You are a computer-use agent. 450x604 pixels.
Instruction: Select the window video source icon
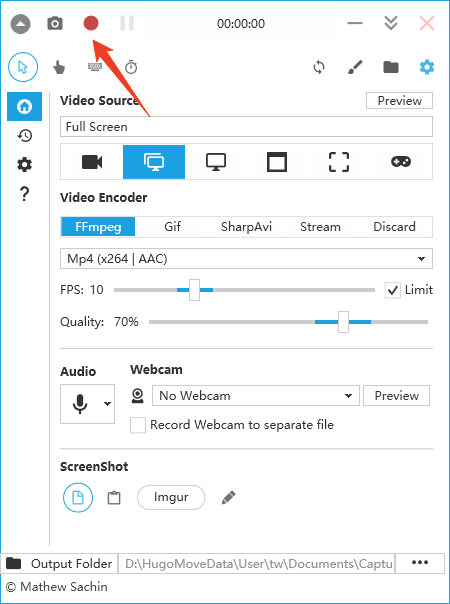coord(277,162)
